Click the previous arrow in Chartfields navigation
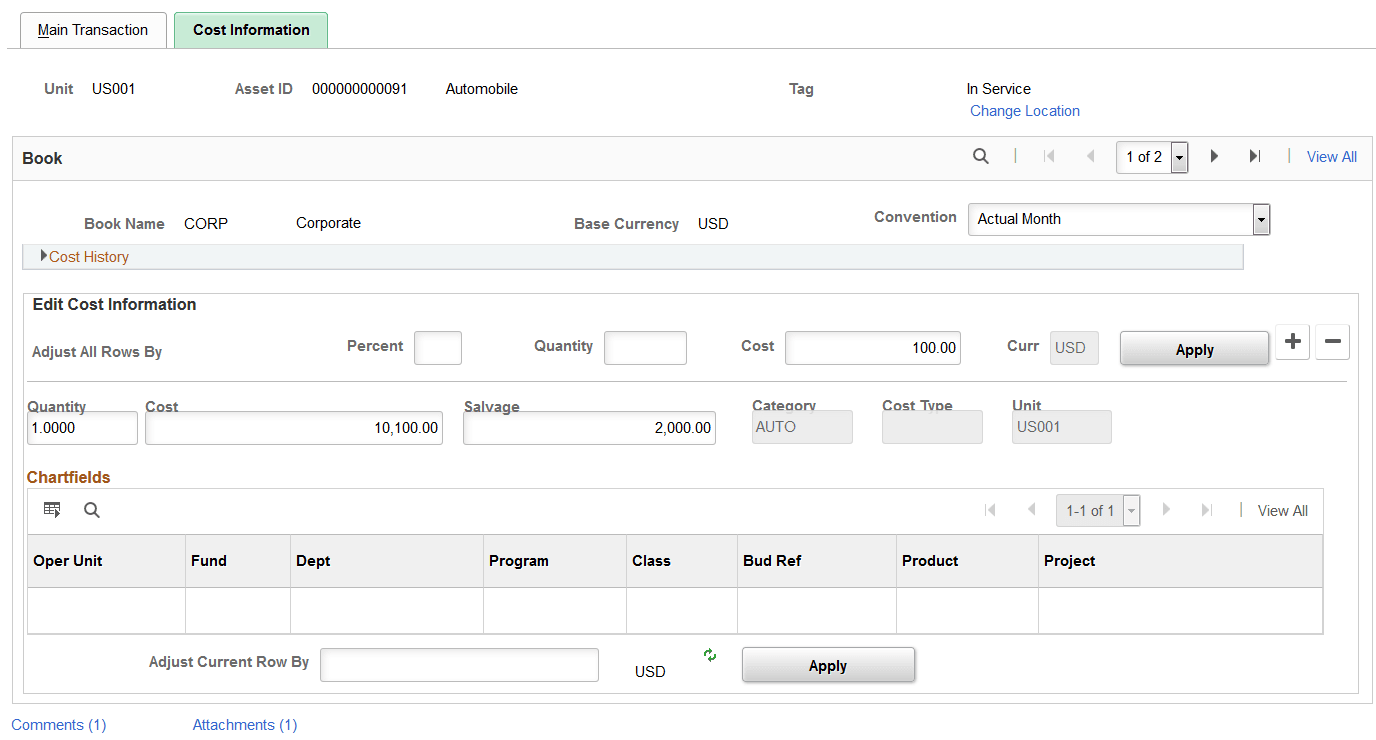 tap(1032, 510)
